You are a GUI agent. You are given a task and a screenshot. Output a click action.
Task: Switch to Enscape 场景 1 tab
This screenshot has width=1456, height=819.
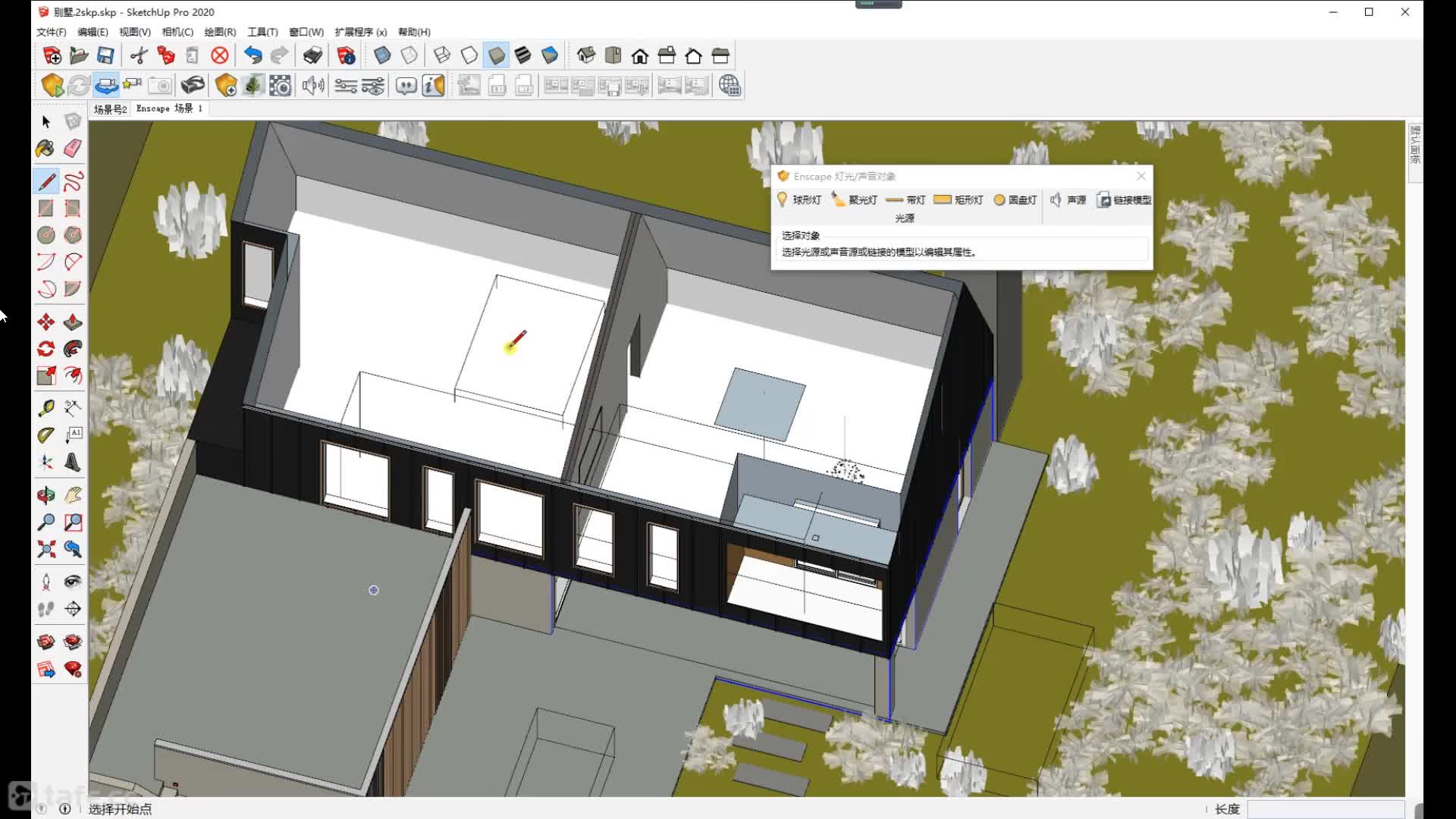tap(170, 108)
